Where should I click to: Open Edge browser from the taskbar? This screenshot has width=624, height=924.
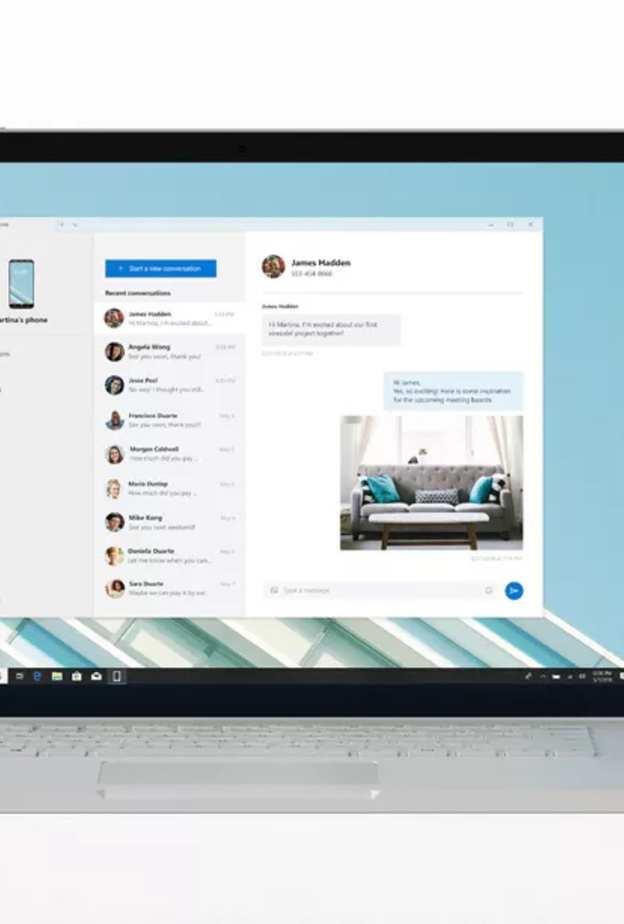[37, 676]
